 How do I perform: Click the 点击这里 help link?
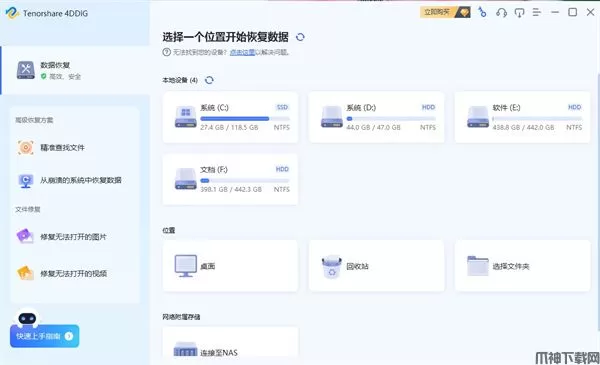click(x=242, y=52)
